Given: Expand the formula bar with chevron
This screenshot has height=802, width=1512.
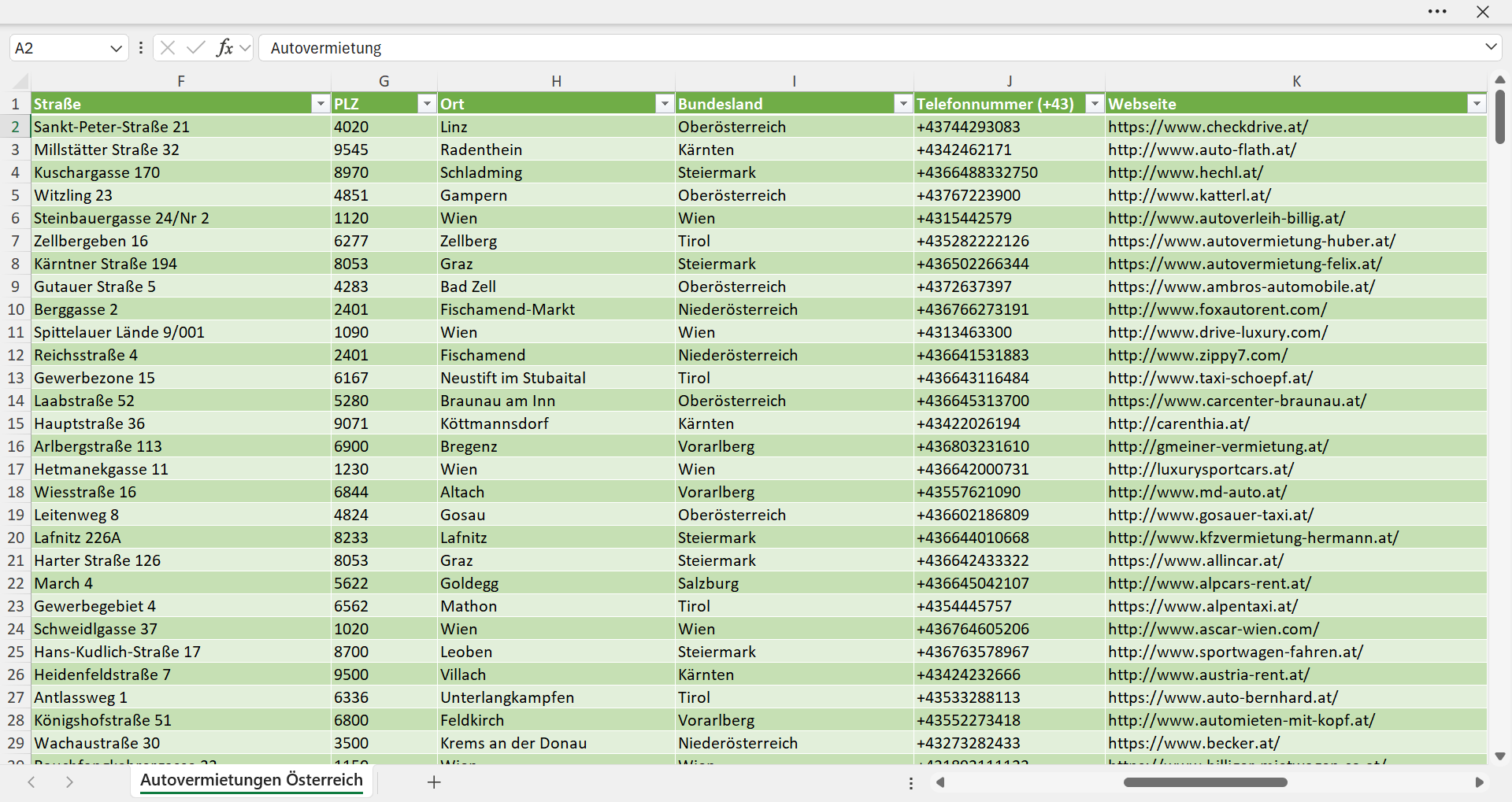Looking at the screenshot, I should pos(1491,47).
